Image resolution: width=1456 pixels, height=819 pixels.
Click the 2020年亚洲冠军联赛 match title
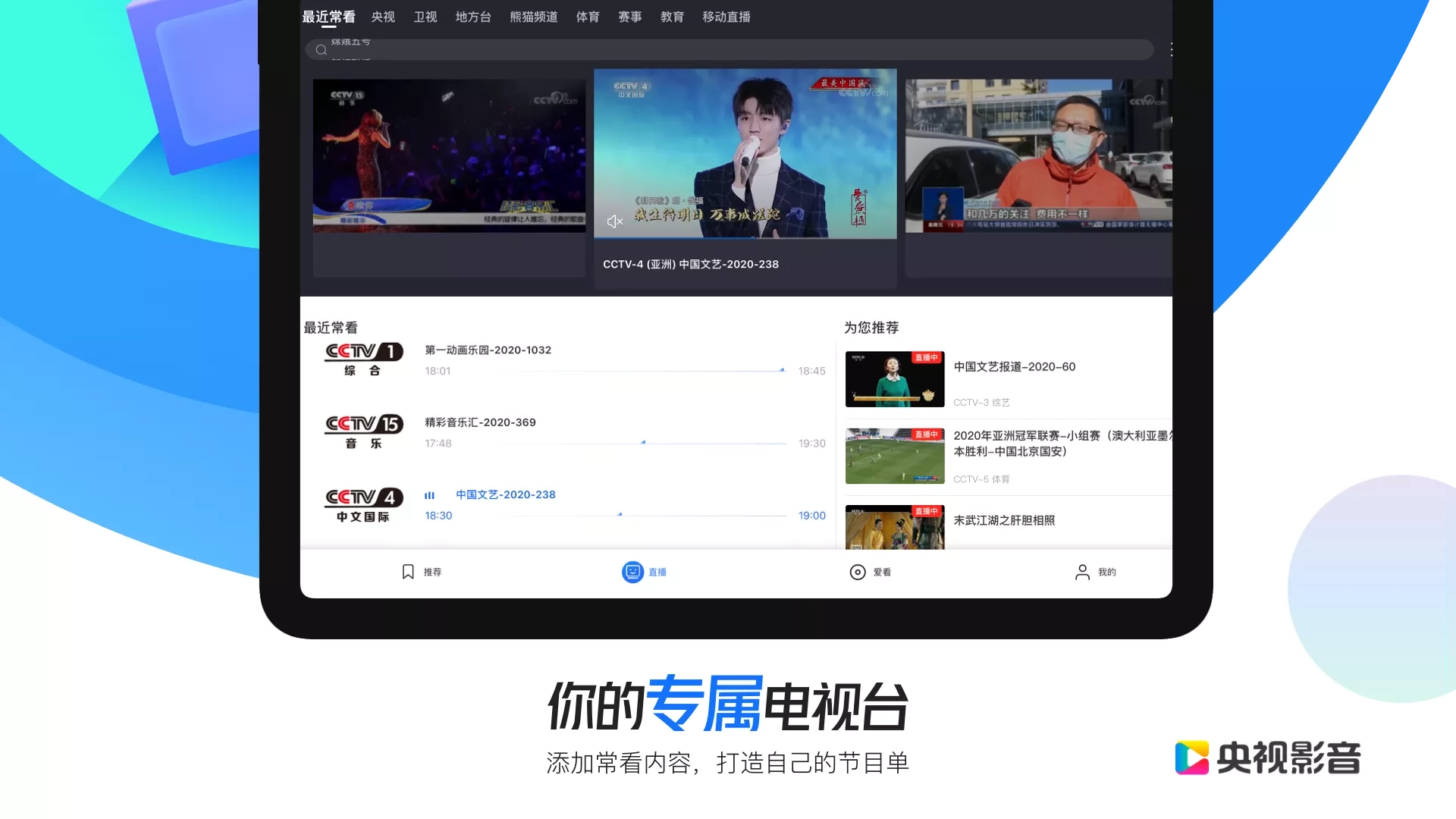coord(1062,444)
